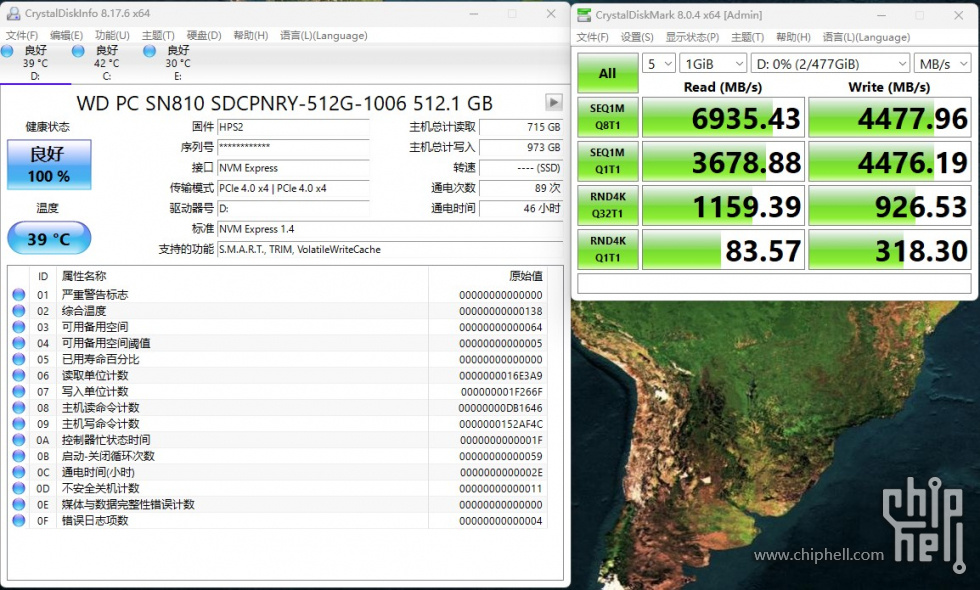Open the test size dropdown showing 1GiB
The image size is (980, 590).
point(711,63)
